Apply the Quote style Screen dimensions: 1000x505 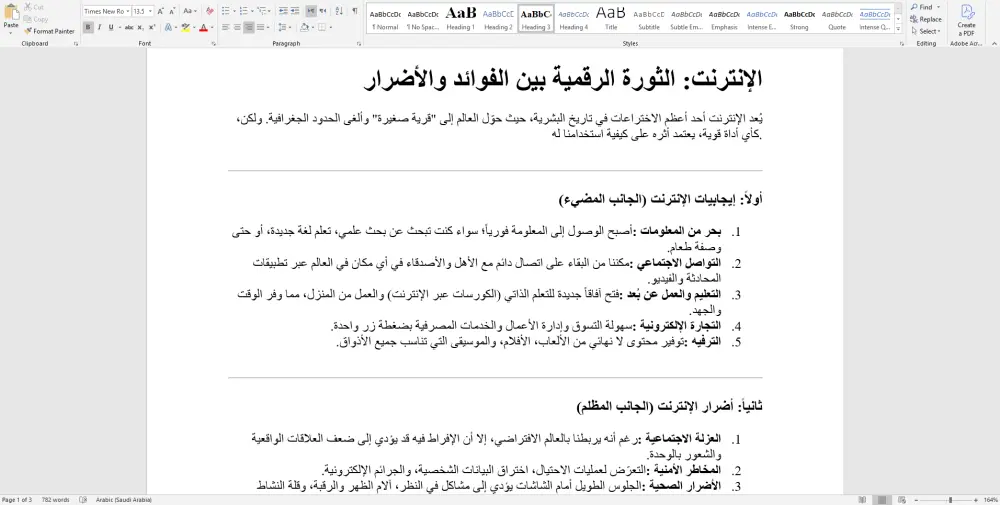coord(837,18)
